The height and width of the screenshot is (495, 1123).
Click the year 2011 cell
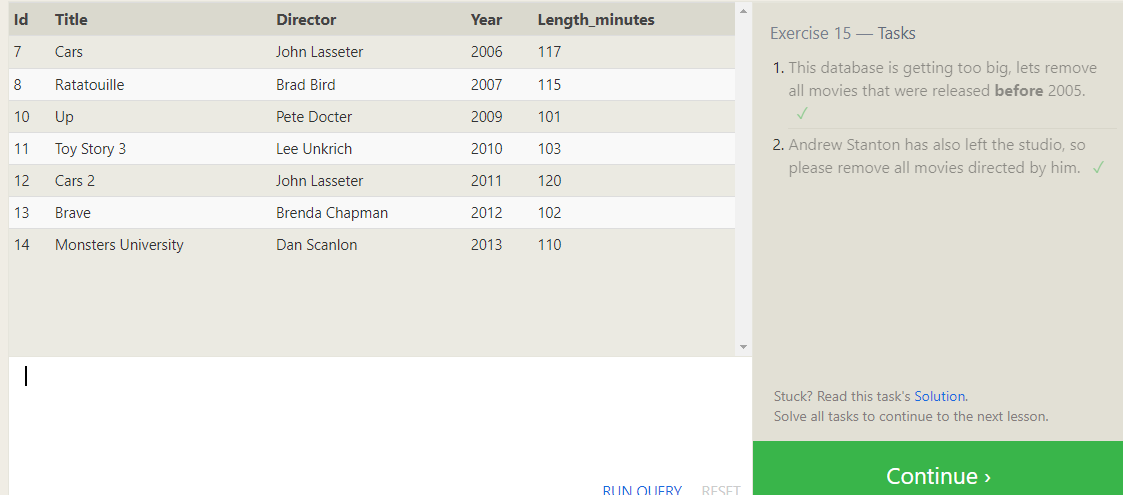point(486,181)
